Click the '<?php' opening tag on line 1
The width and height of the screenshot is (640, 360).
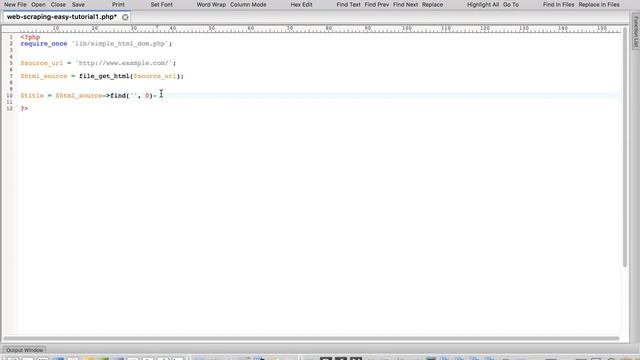[30, 37]
